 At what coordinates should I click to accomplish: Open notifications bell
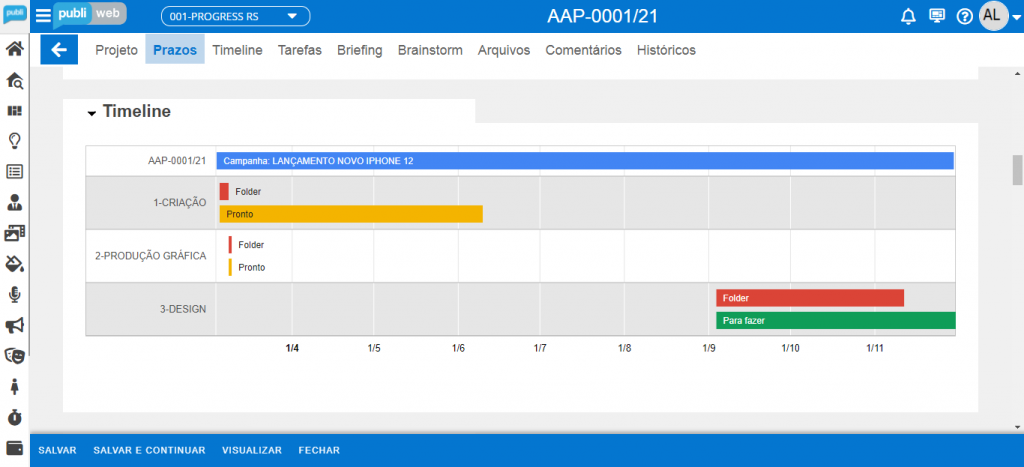(x=908, y=16)
